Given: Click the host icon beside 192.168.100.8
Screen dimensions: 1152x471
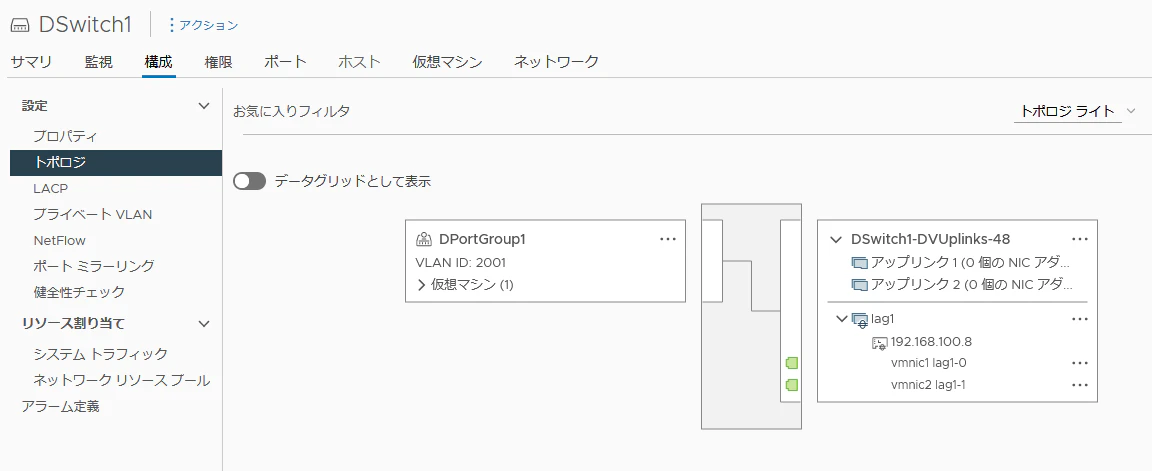Looking at the screenshot, I should tap(879, 342).
